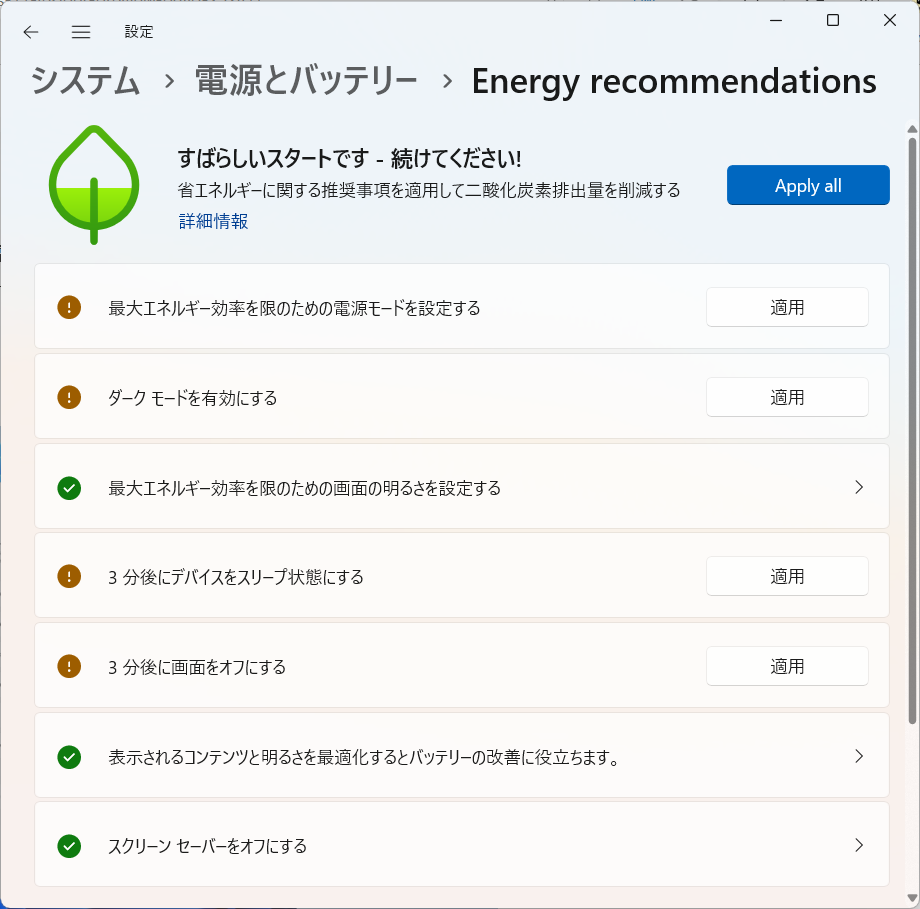Viewport: 920px width, 909px height.
Task: Apply 3 分後に画面をオフにする setting
Action: [x=787, y=666]
